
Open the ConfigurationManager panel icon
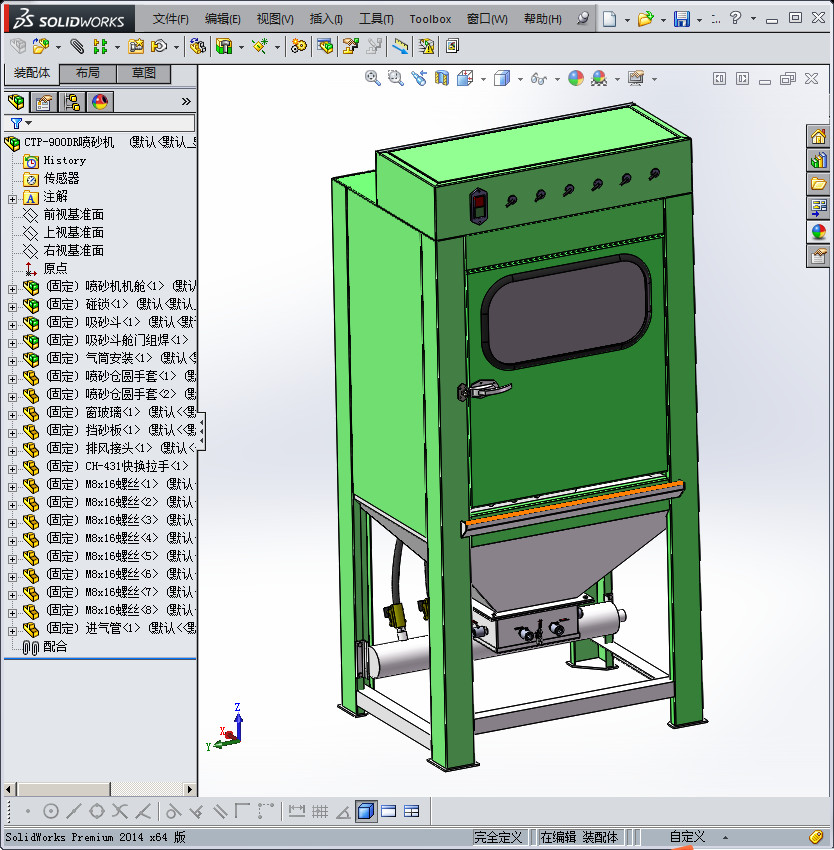pyautogui.click(x=72, y=102)
